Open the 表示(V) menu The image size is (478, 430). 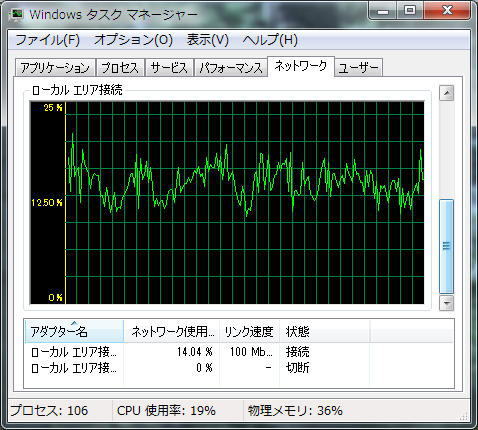(x=208, y=40)
